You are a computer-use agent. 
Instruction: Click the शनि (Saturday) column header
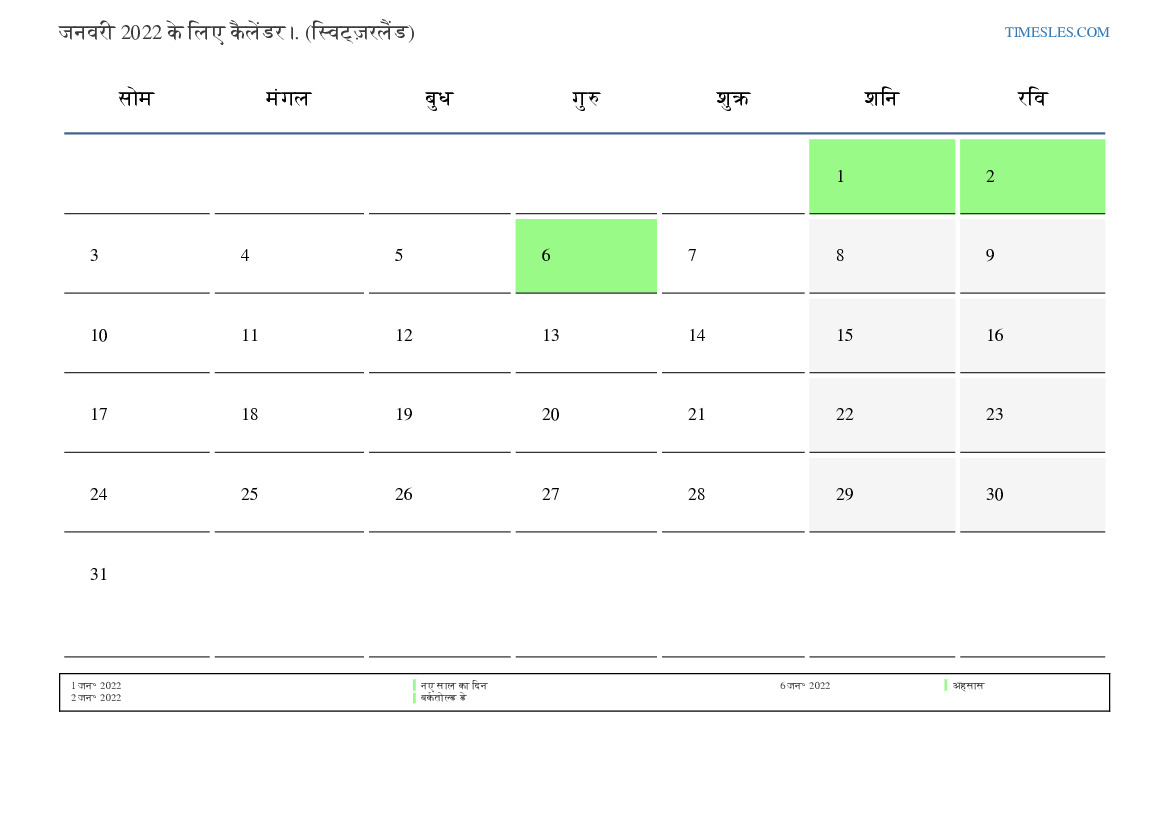coord(881,99)
